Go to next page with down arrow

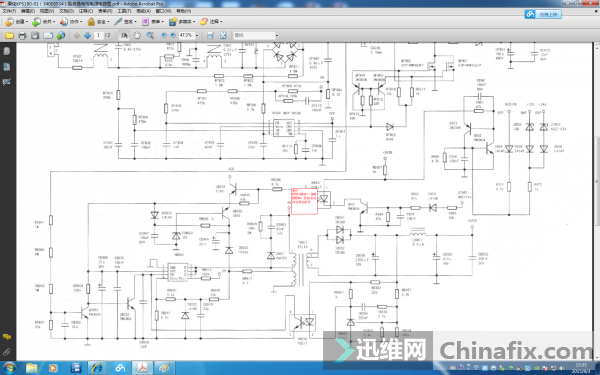click(x=87, y=36)
